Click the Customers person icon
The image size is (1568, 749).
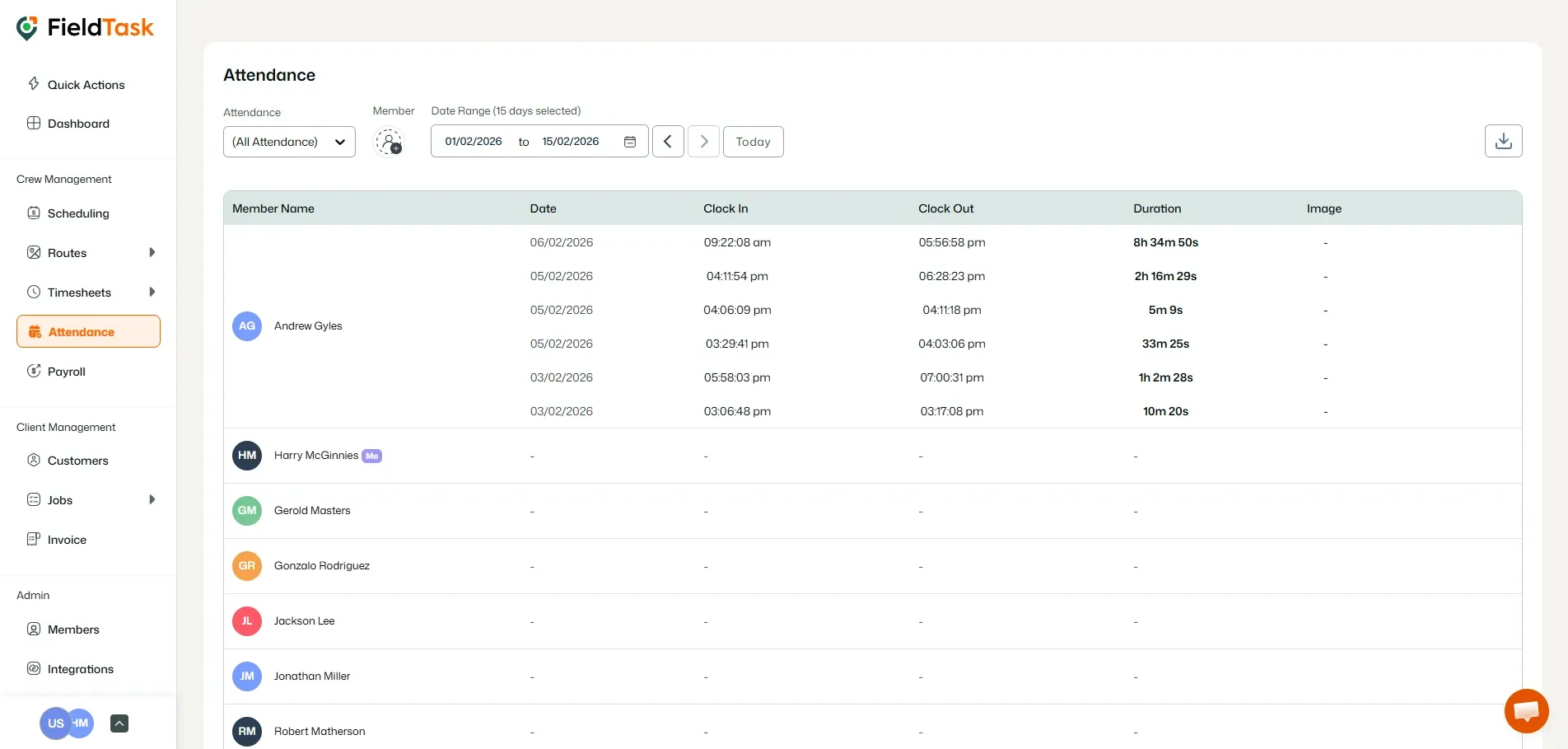click(x=34, y=460)
